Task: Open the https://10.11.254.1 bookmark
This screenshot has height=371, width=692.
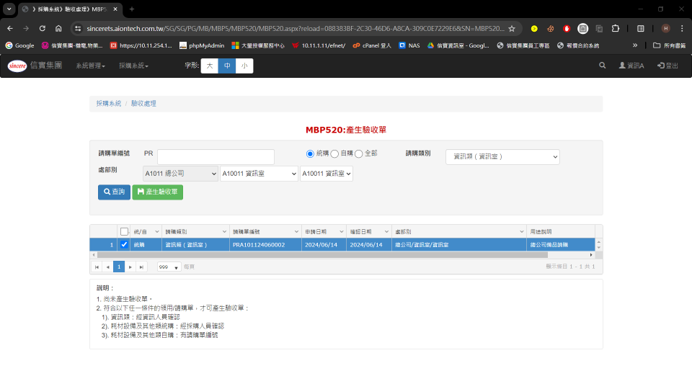Action: (141, 45)
